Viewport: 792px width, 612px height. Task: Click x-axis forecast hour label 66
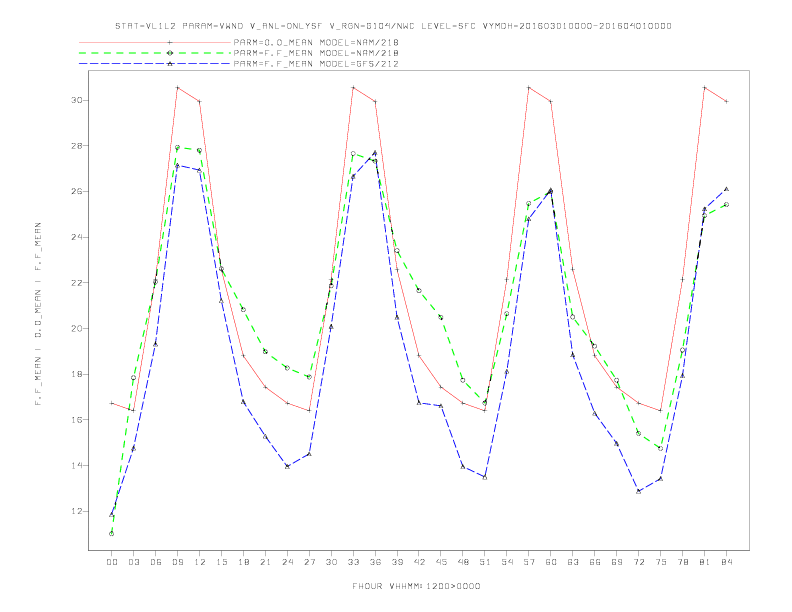(595, 562)
